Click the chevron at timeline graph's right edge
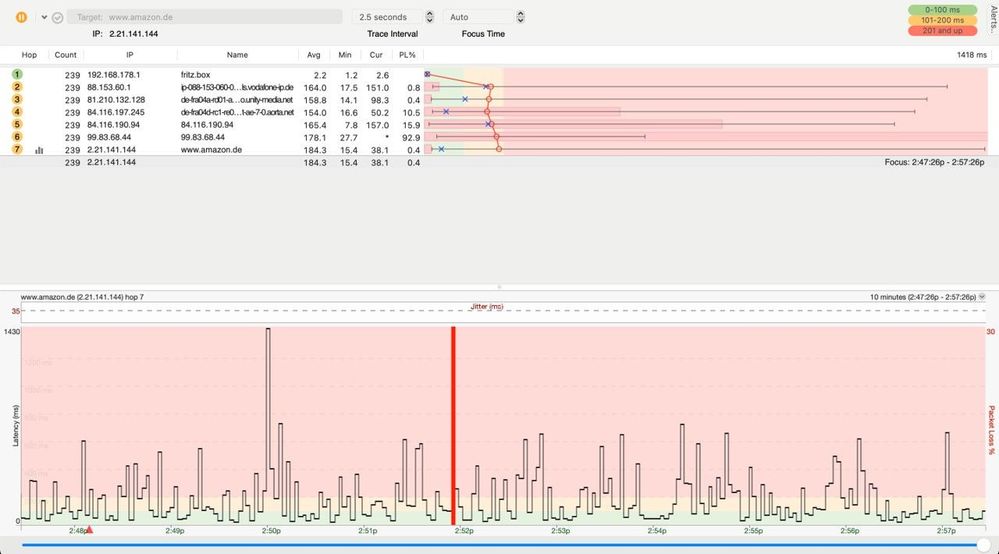The image size is (999, 554). [x=982, y=297]
